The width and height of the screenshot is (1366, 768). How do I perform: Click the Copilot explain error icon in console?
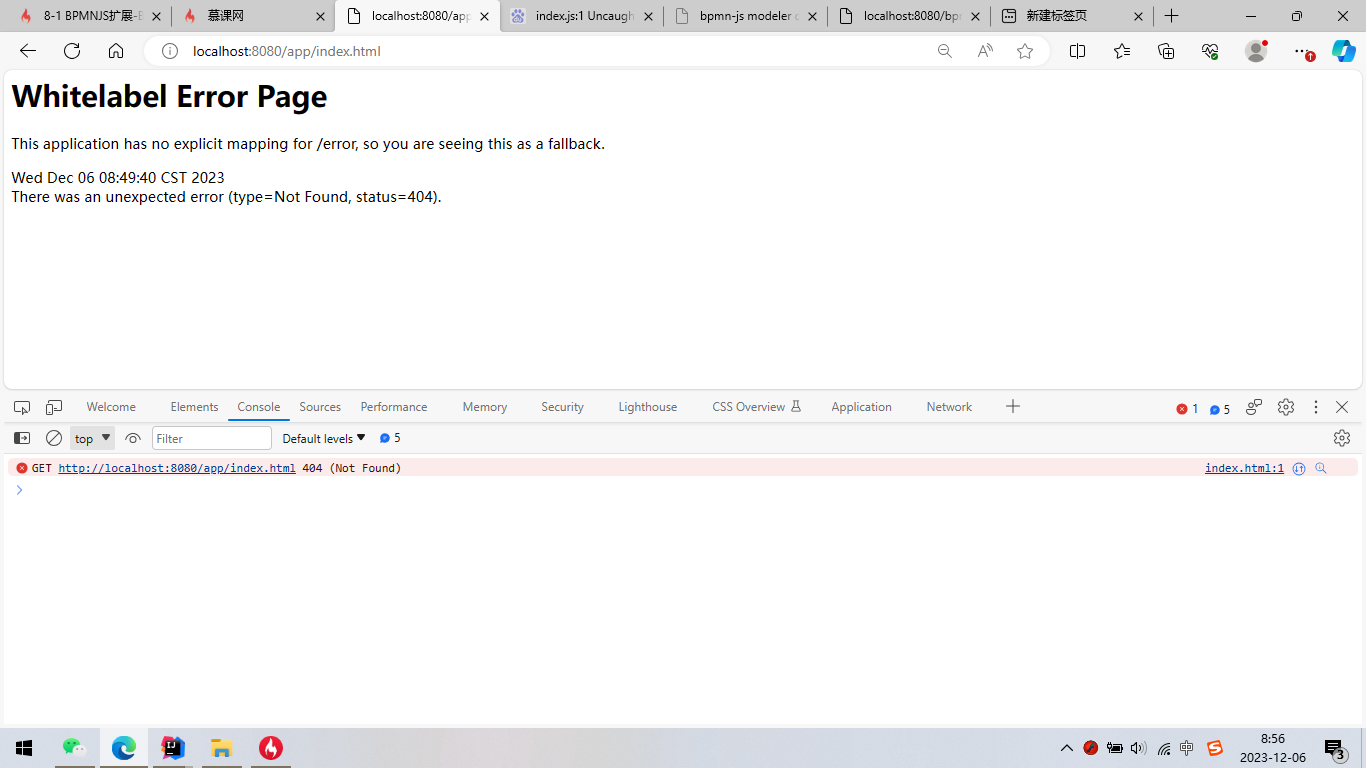pos(1299,468)
